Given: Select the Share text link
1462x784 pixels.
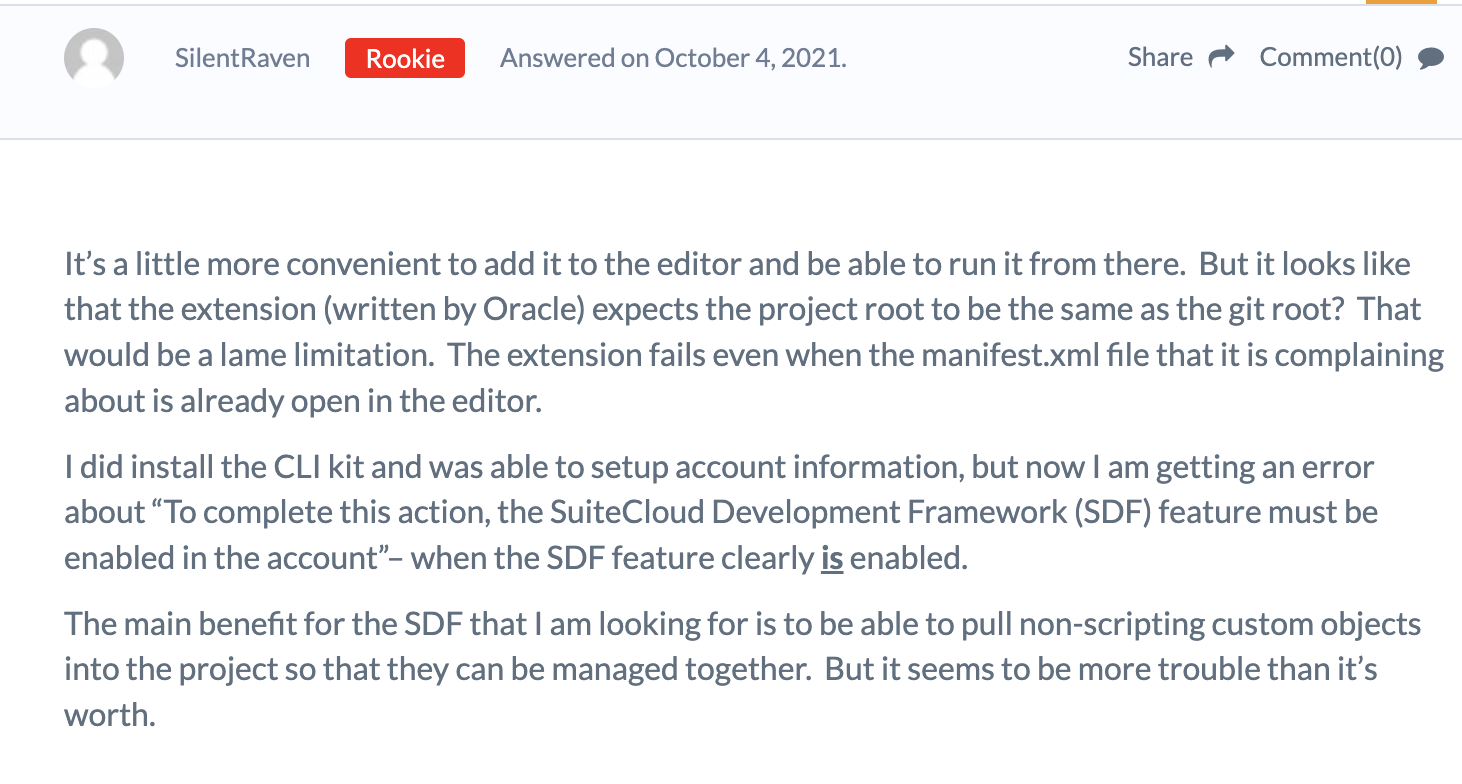Looking at the screenshot, I should tap(1160, 57).
